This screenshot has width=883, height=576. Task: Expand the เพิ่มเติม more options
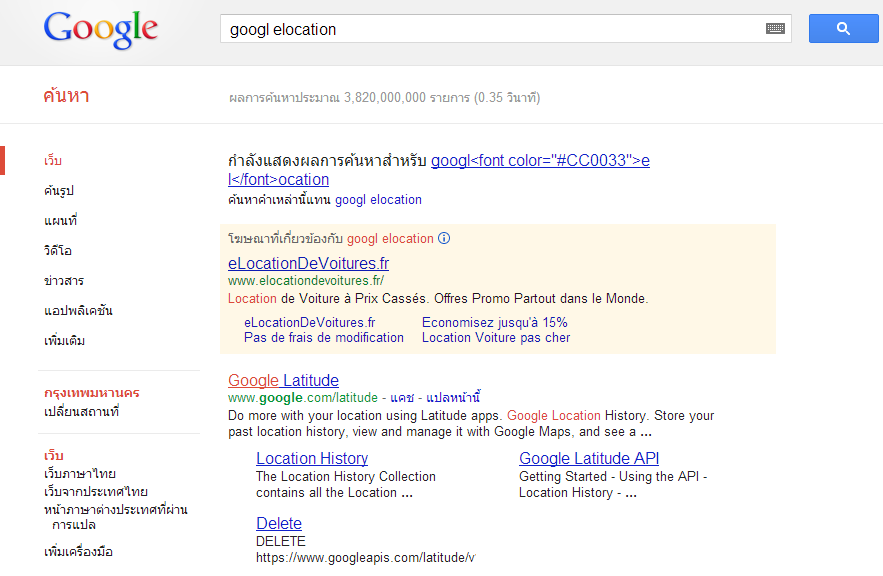(x=65, y=341)
